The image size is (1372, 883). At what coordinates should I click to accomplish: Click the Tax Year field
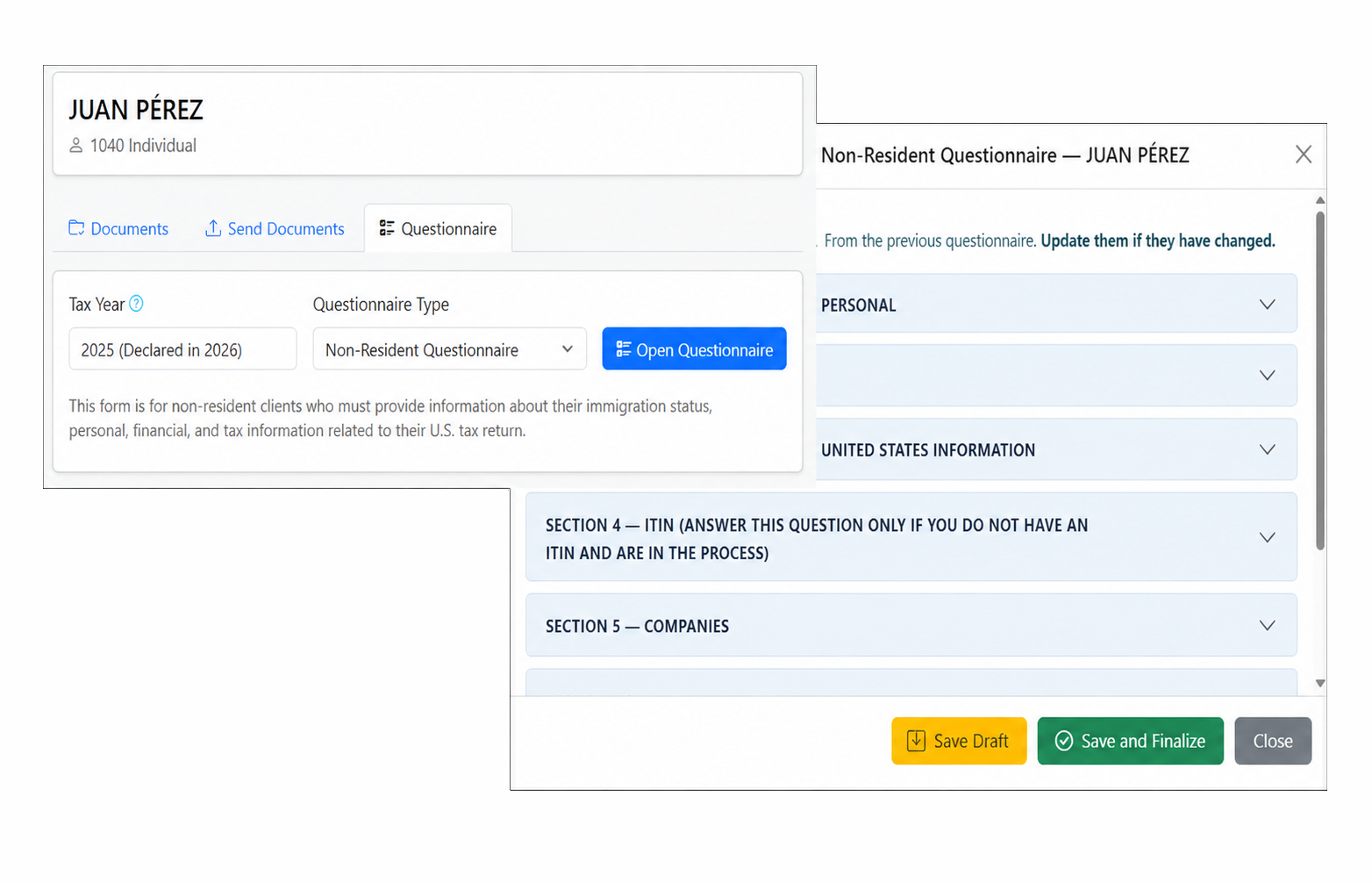[182, 349]
